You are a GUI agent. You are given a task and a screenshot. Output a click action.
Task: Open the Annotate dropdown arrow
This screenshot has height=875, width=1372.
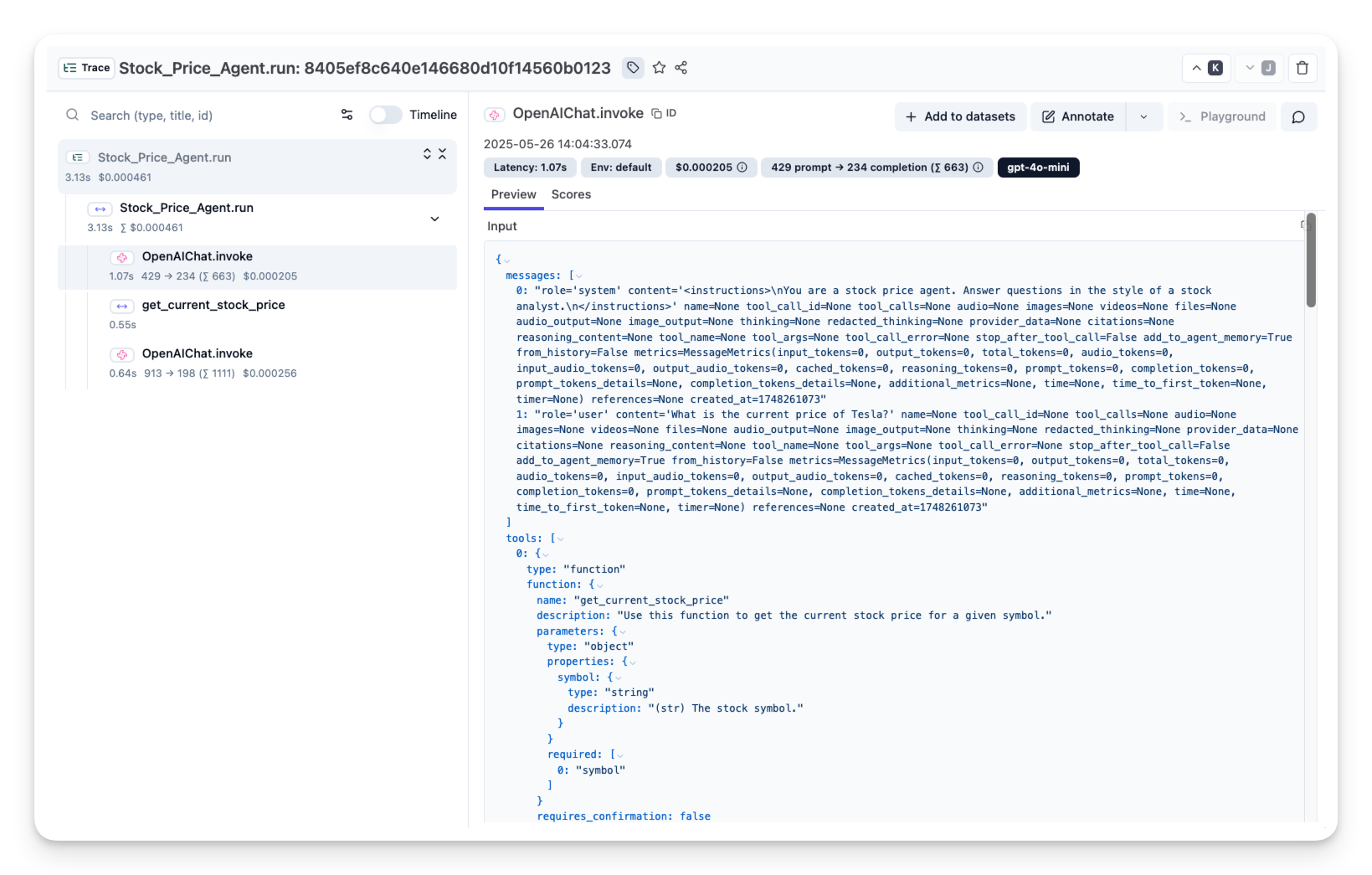pos(1143,116)
